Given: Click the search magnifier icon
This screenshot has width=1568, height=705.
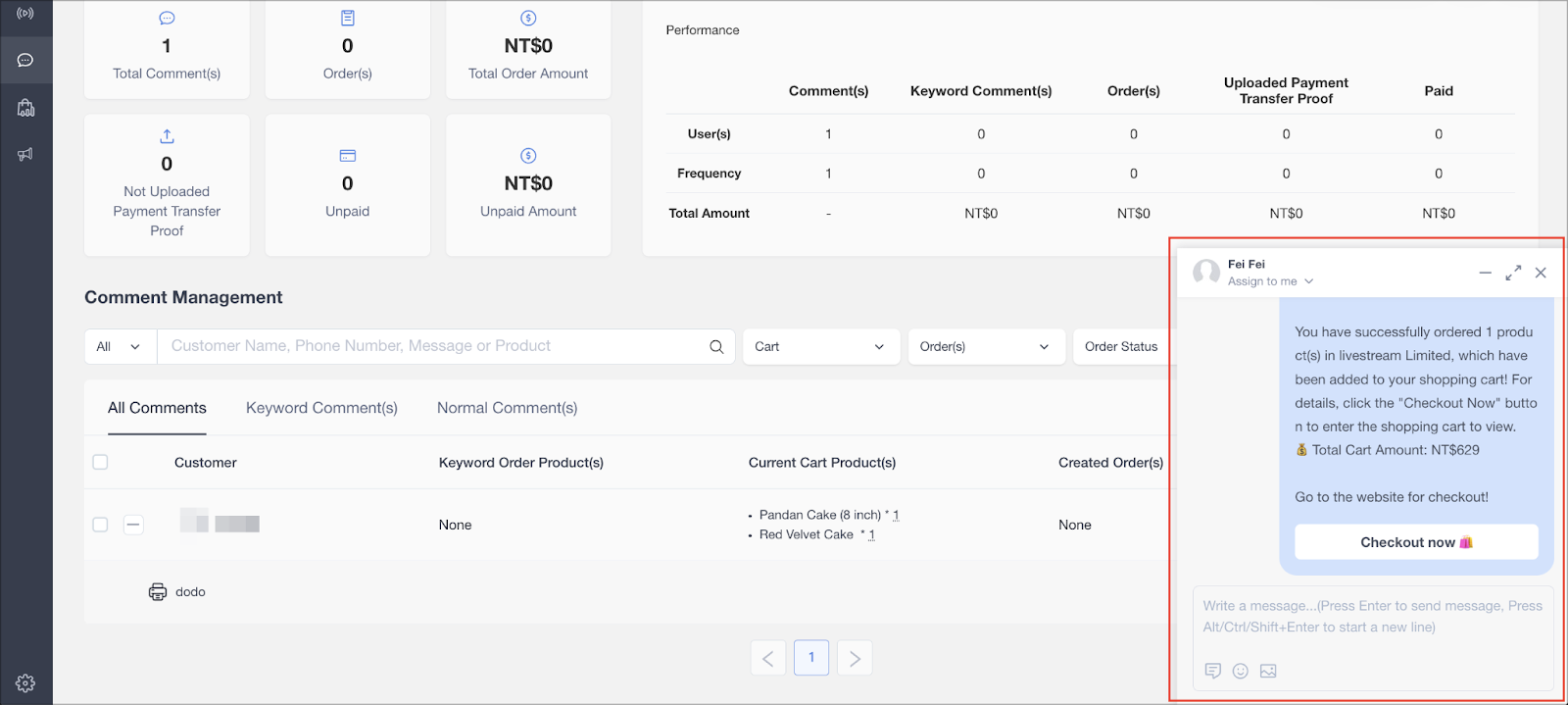Looking at the screenshot, I should (716, 346).
